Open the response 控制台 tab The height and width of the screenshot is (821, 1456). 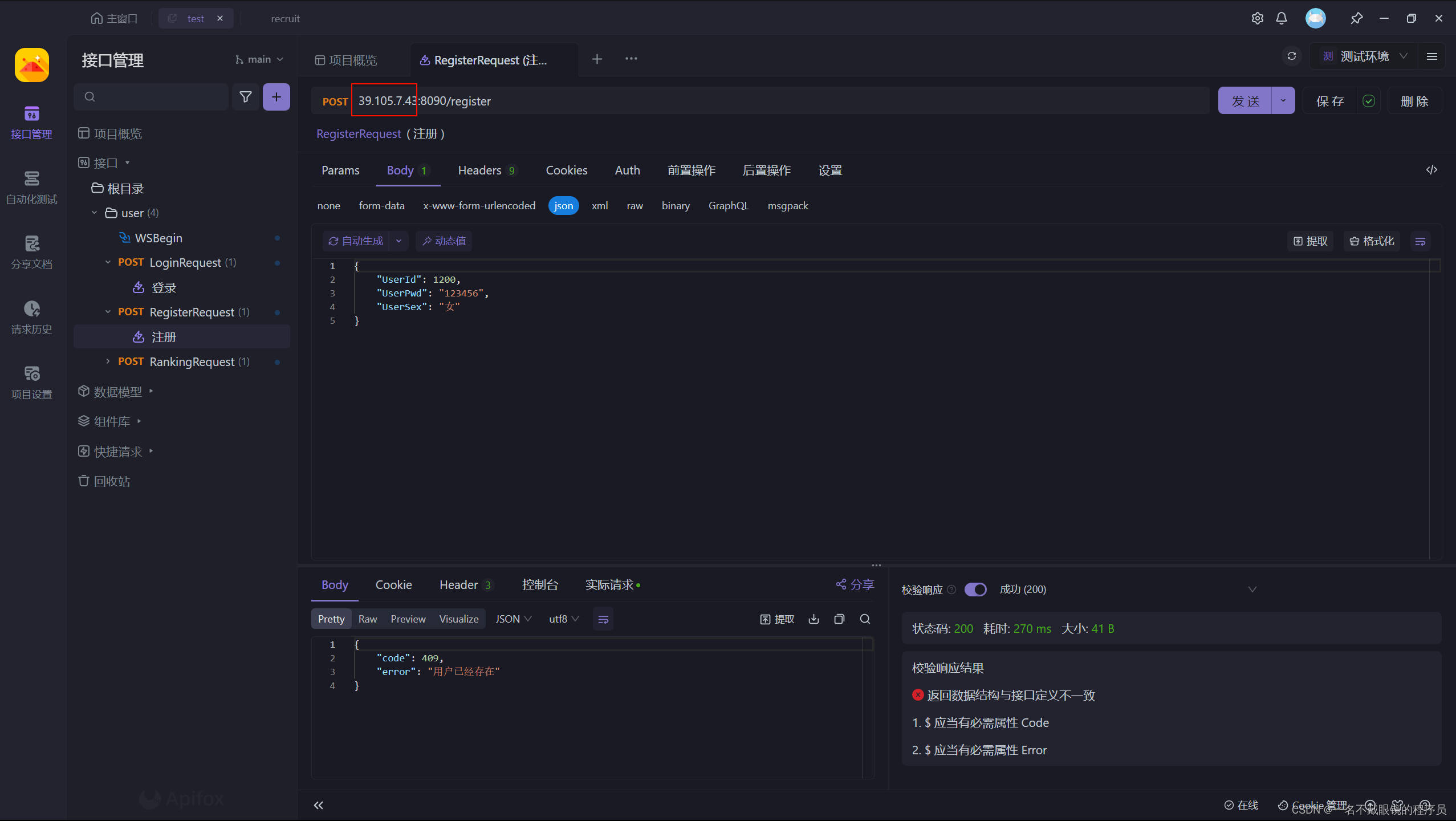click(x=540, y=585)
